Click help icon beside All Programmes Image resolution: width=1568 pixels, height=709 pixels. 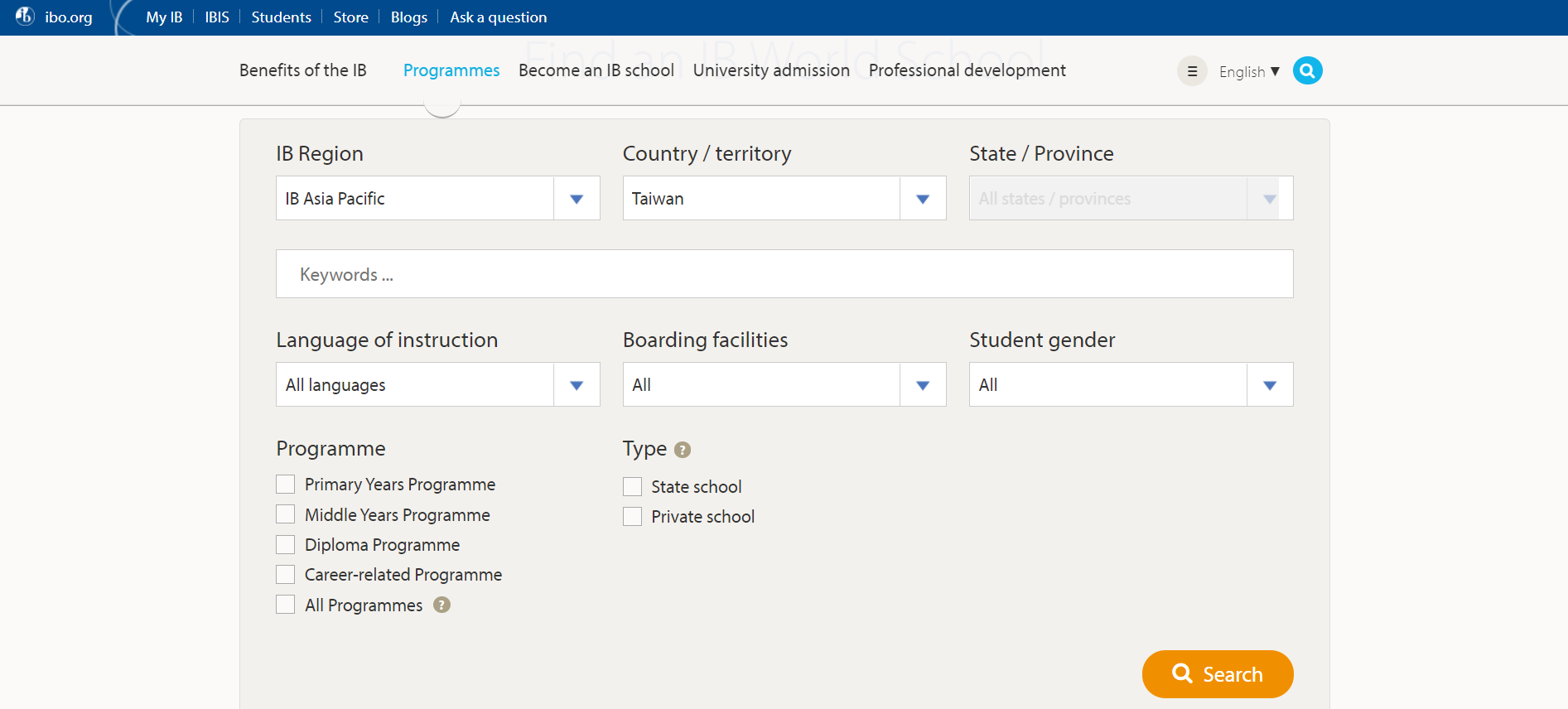coord(442,605)
